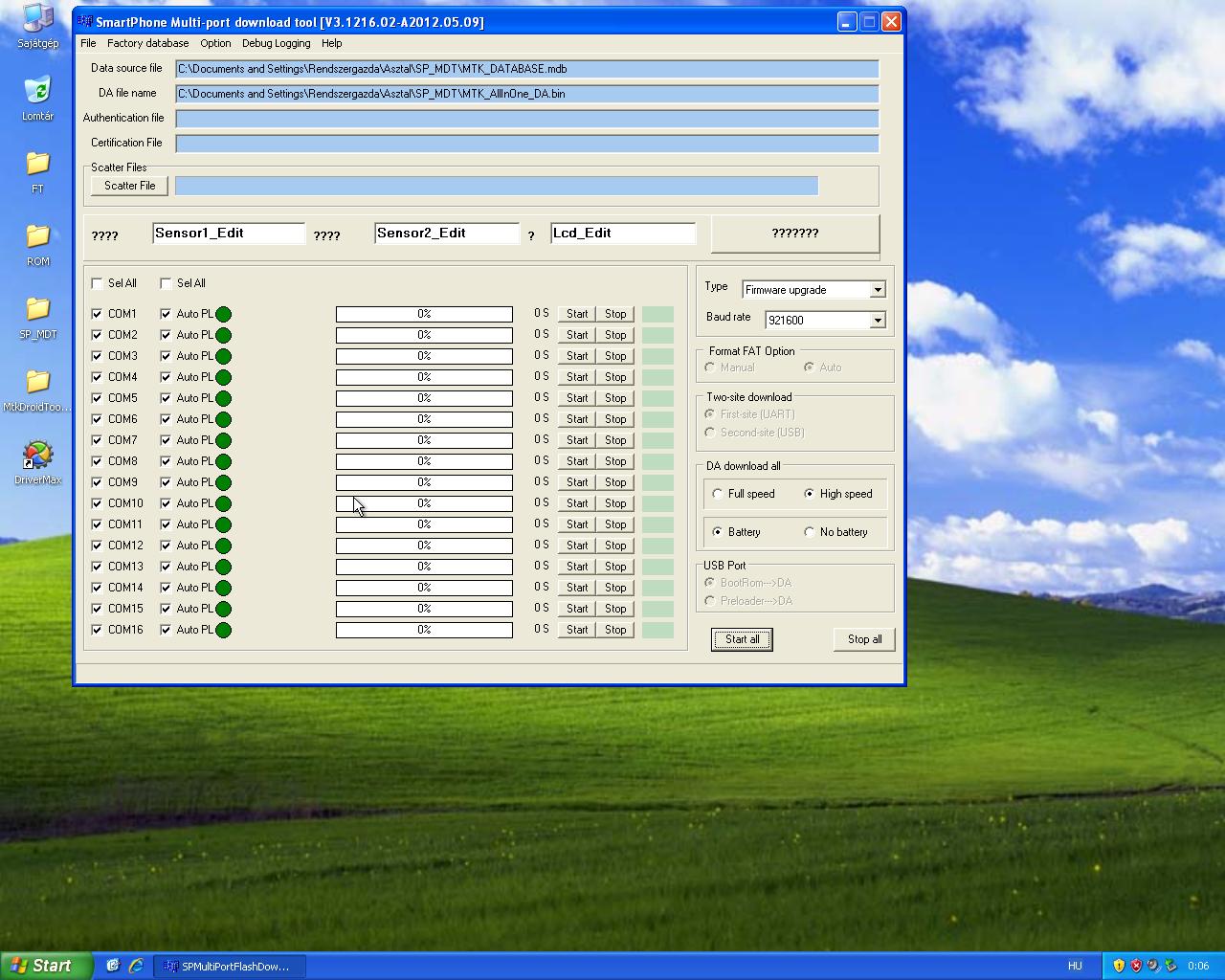The image size is (1225, 980).
Task: Click the Sensor1_Edit input field
Action: (x=229, y=234)
